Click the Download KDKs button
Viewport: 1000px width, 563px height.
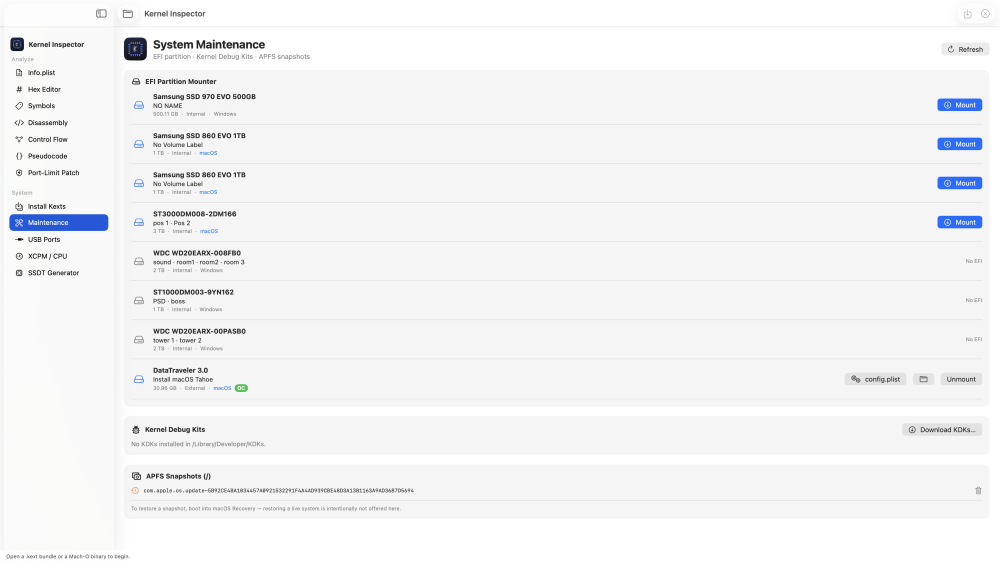pyautogui.click(x=941, y=430)
